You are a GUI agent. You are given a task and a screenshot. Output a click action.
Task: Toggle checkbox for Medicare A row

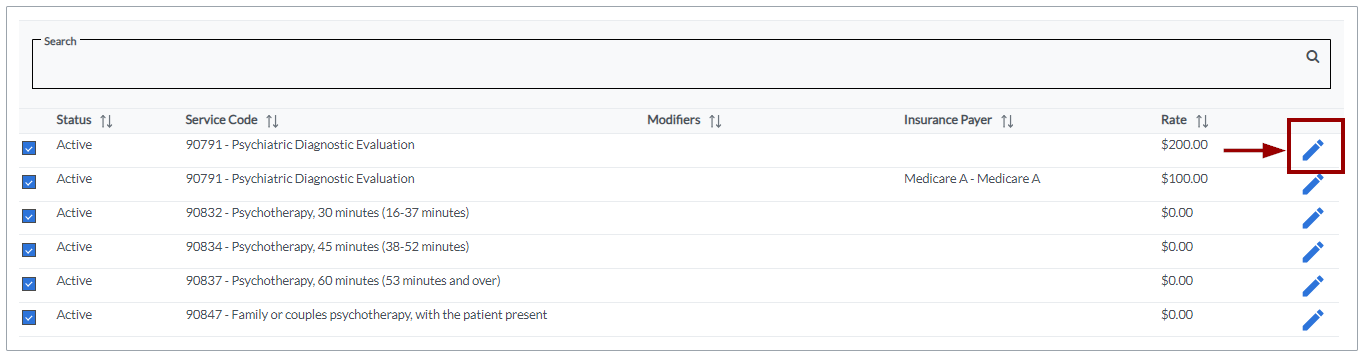(29, 182)
